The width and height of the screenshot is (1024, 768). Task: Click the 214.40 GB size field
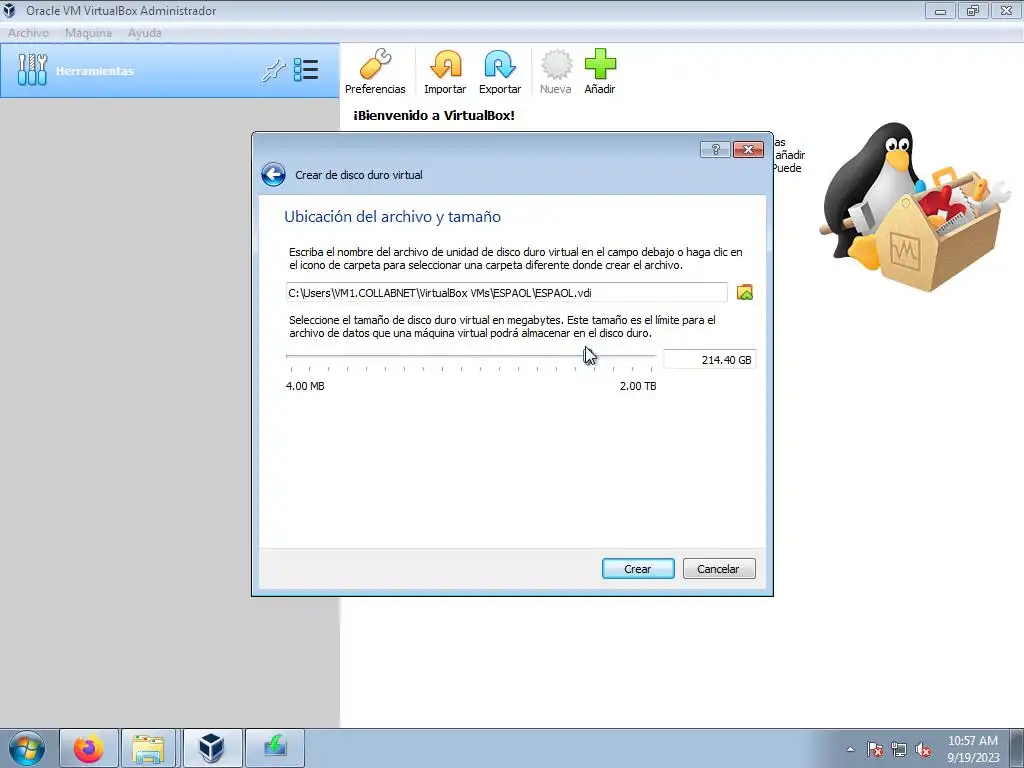[710, 360]
